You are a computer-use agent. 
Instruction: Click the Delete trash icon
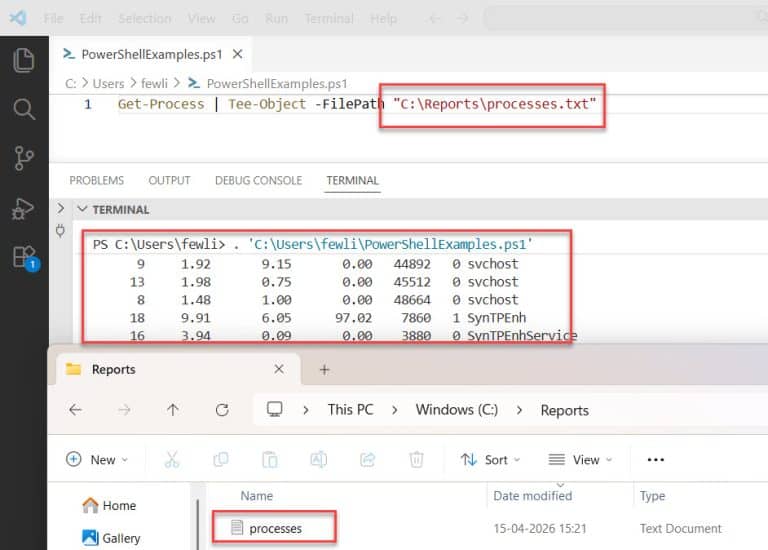point(416,459)
